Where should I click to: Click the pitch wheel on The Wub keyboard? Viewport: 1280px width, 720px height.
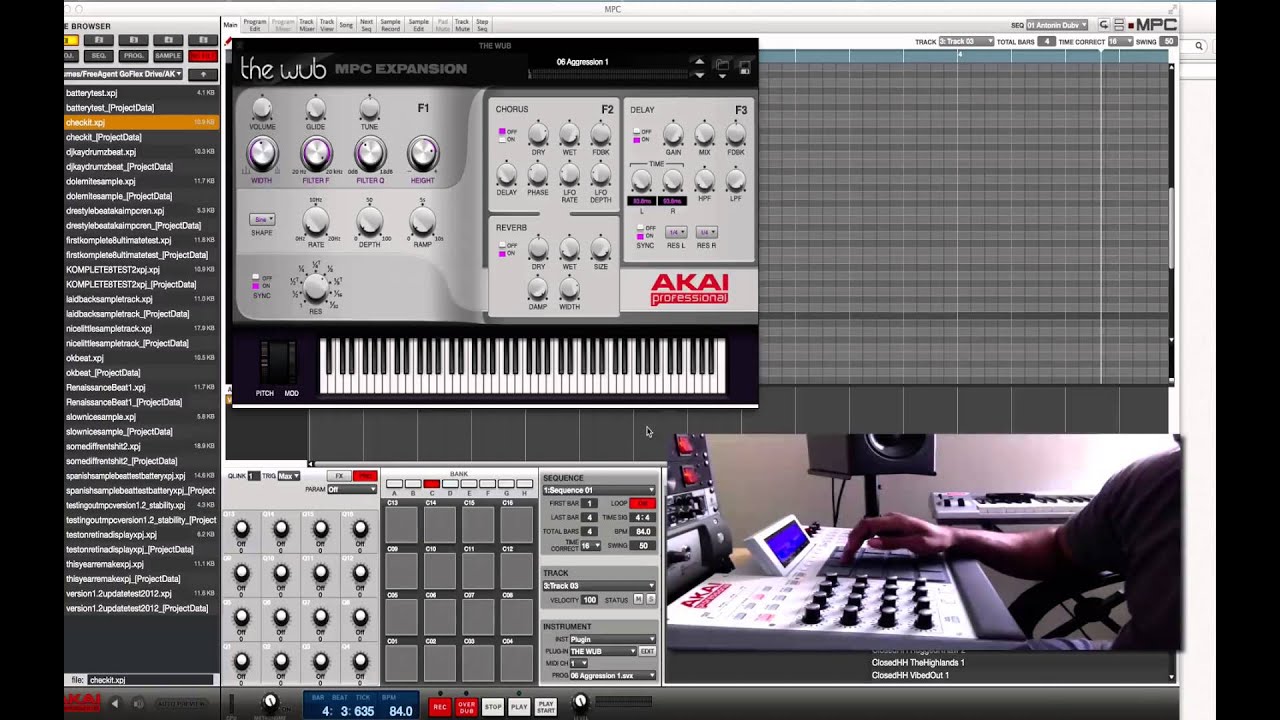pos(266,361)
